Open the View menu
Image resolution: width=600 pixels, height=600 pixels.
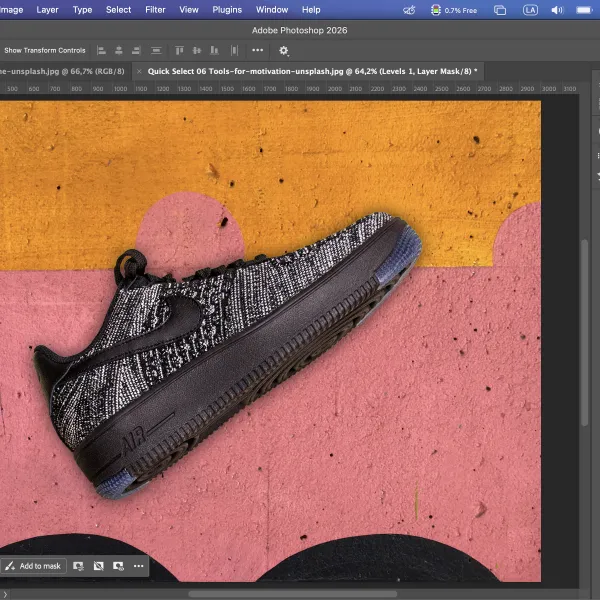[189, 10]
